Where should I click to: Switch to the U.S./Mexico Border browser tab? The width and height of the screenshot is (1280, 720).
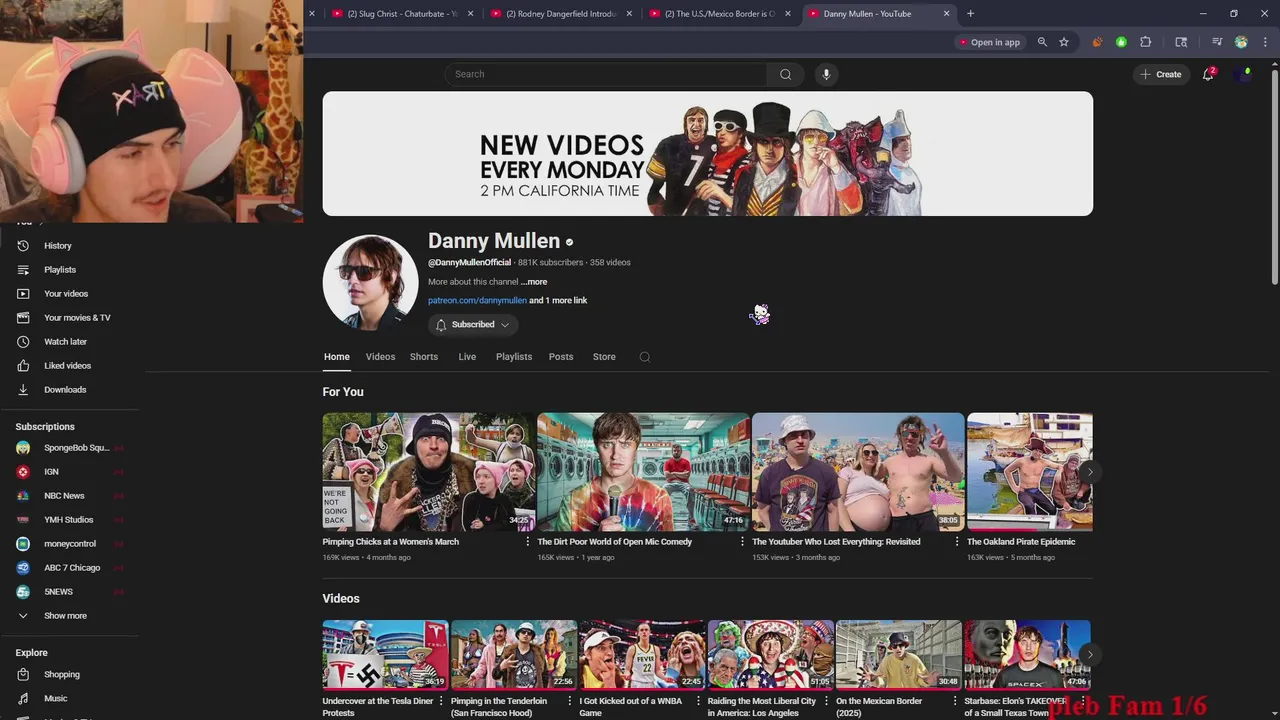[x=720, y=14]
